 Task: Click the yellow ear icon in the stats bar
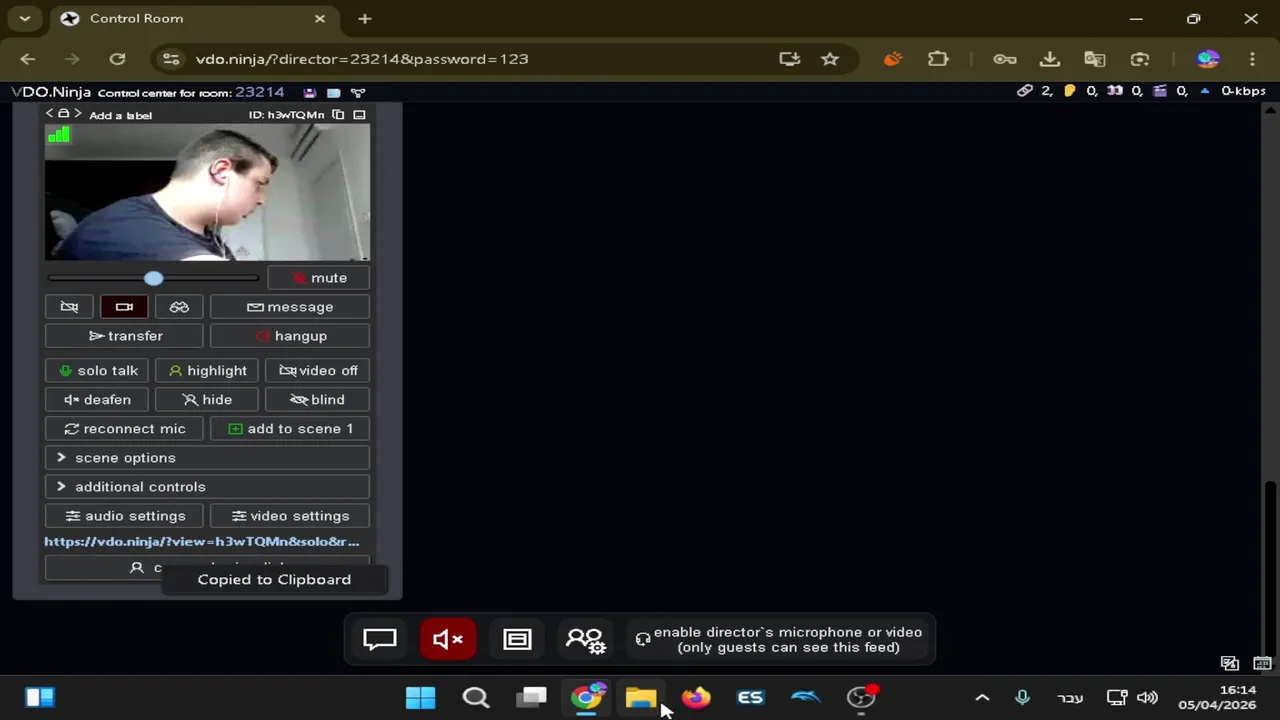click(1069, 91)
